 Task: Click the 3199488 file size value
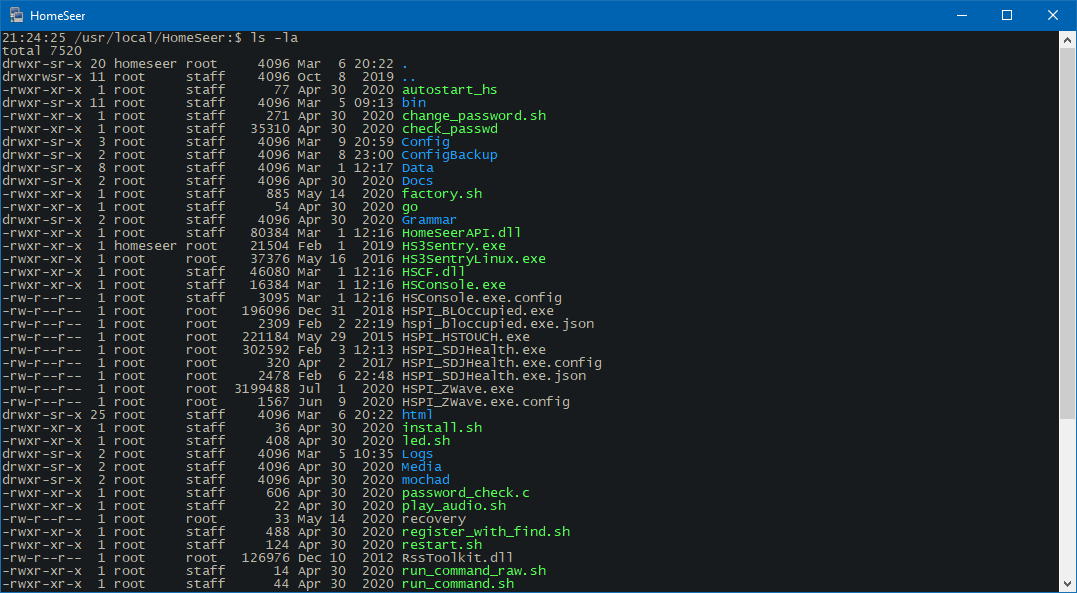pyautogui.click(x=262, y=389)
